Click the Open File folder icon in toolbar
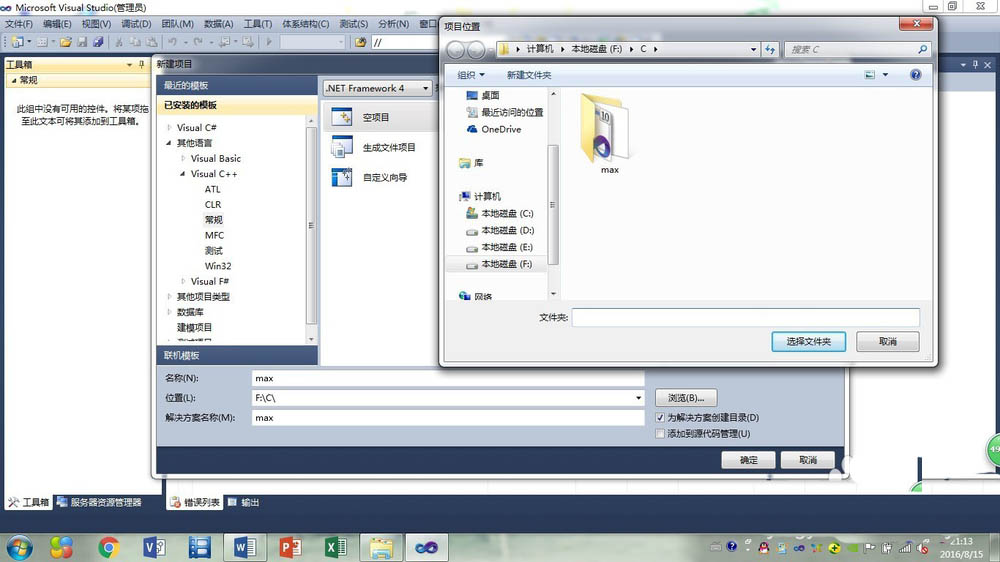Screen dimensions: 1000x562 pyautogui.click(x=65, y=42)
